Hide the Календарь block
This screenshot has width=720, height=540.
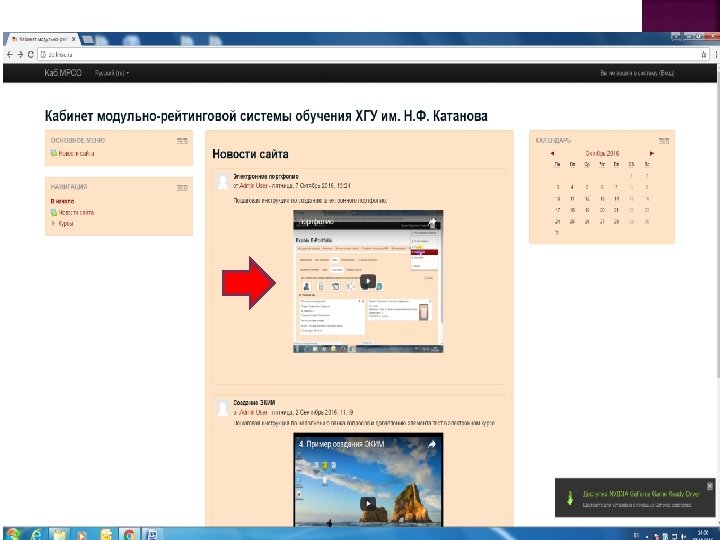coord(661,141)
